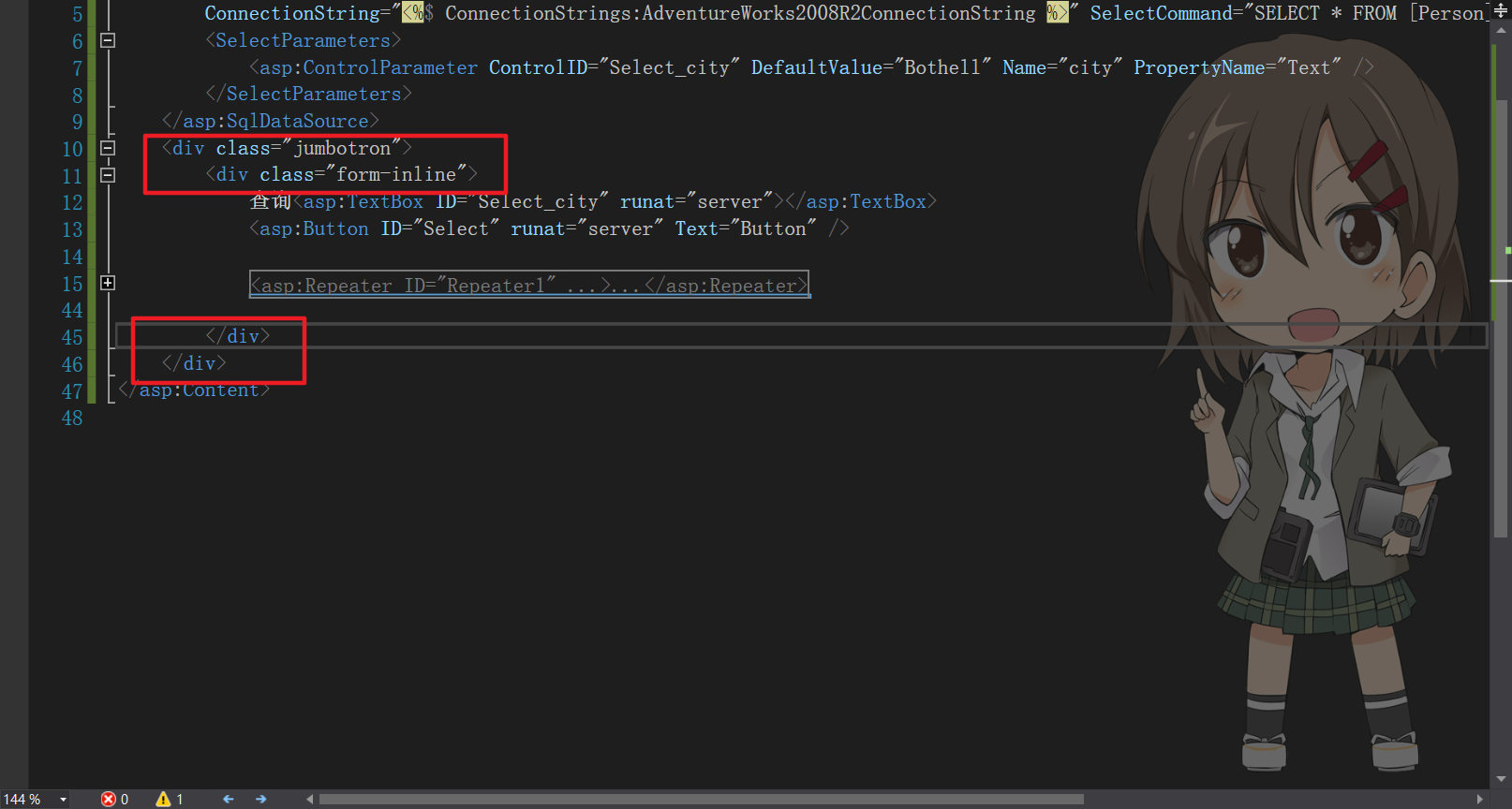The height and width of the screenshot is (809, 1512).
Task: Click the error count indicator showing 0
Action: click(x=115, y=799)
